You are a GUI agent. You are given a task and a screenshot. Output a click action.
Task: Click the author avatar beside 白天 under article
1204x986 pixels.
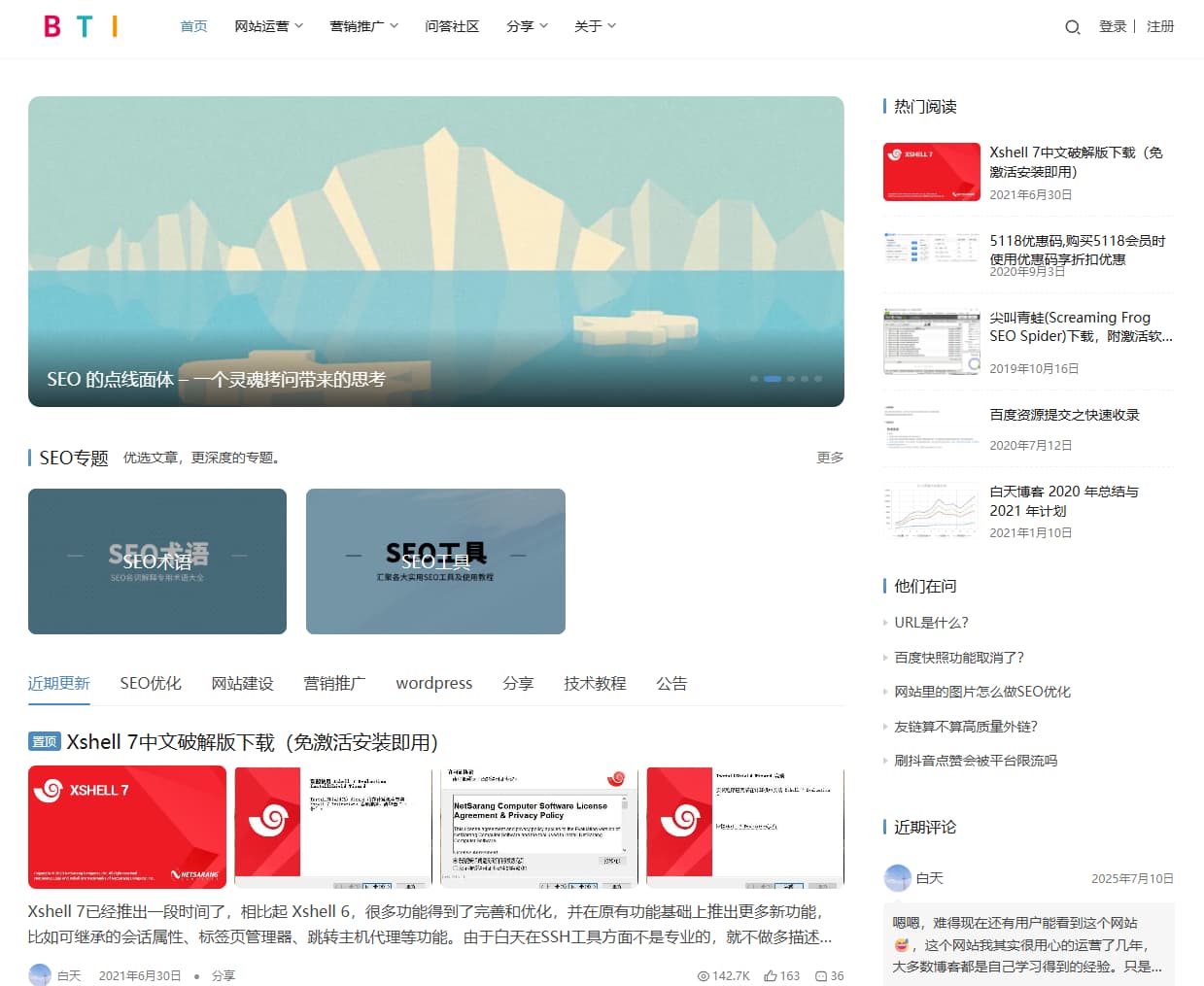click(x=40, y=973)
